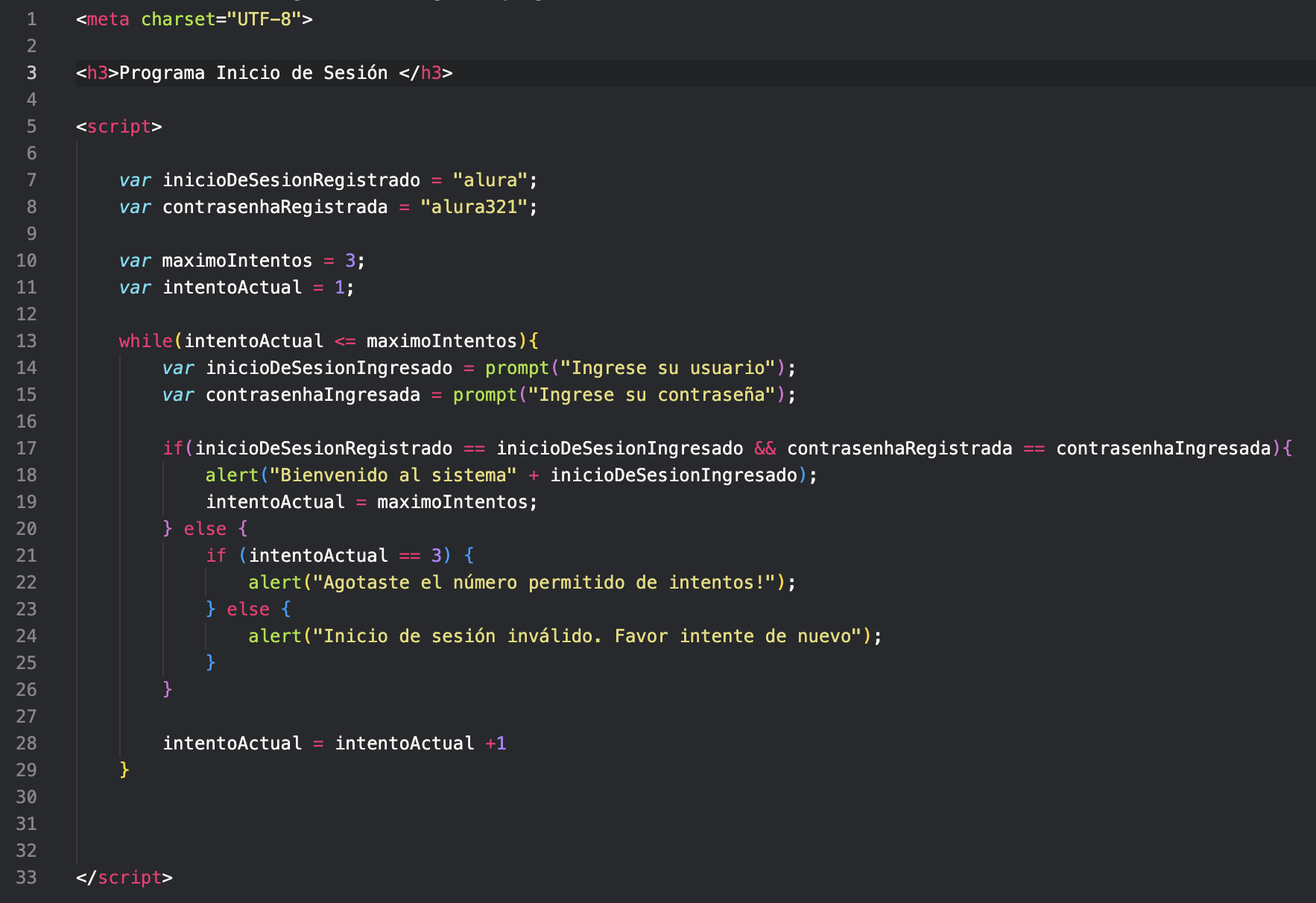
Task: Click the variable inicioDeSesionRegistrado on line 7
Action: [291, 180]
